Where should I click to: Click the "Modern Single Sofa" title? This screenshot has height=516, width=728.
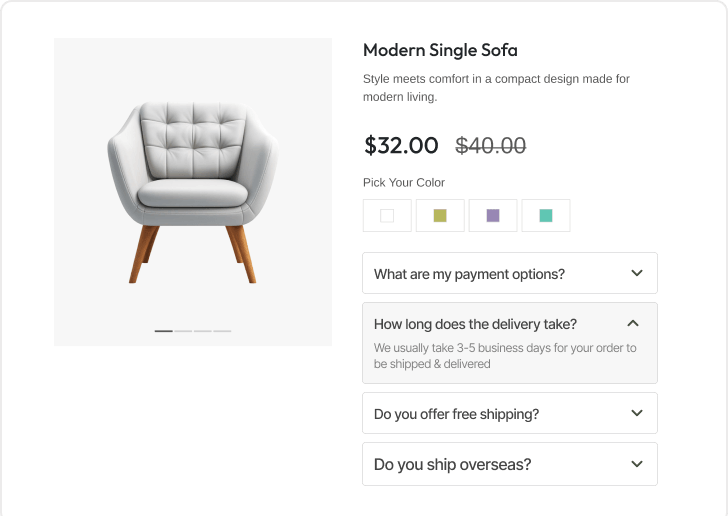[x=440, y=50]
